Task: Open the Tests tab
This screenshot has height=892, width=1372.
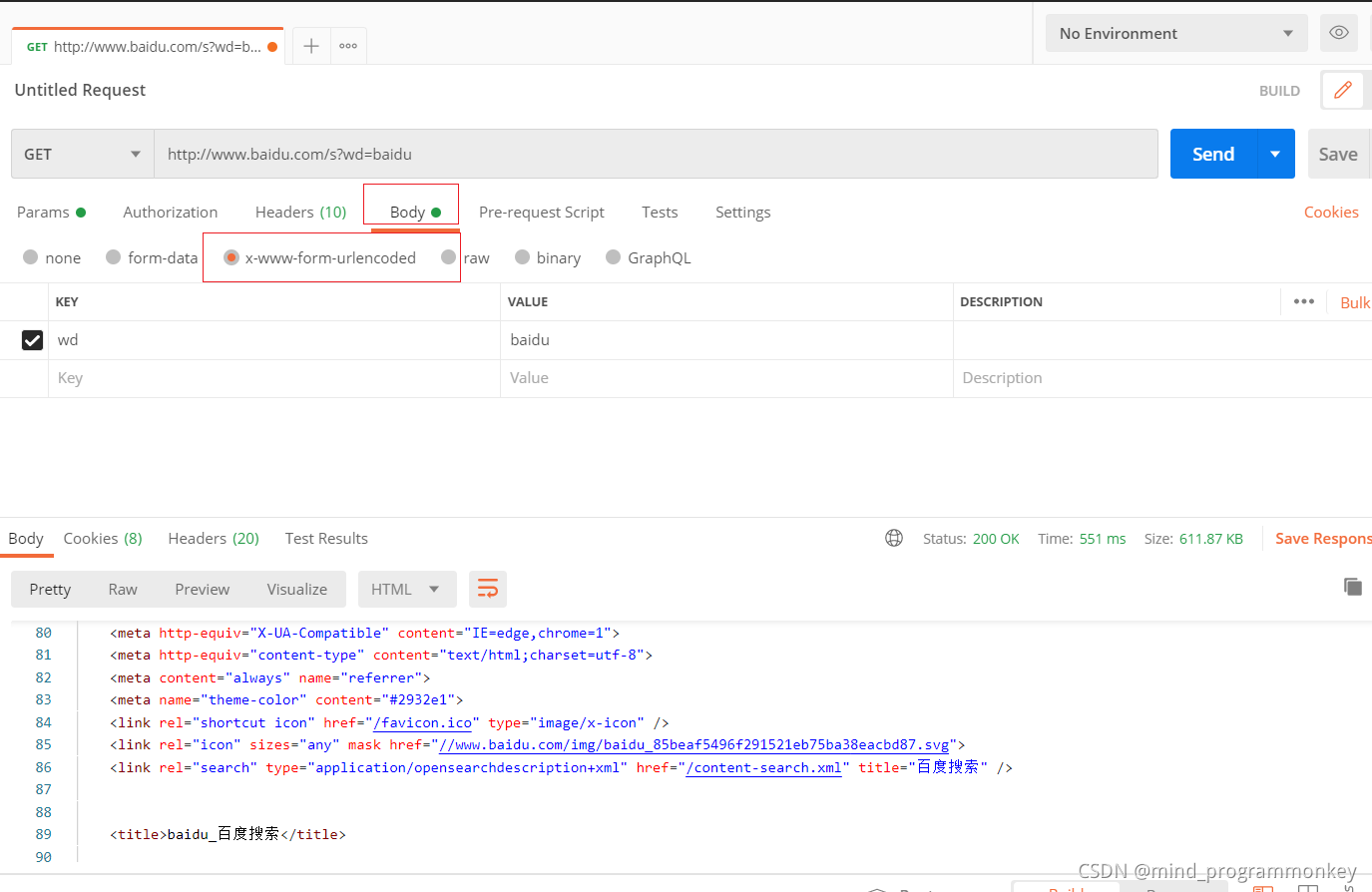Action: 660,212
